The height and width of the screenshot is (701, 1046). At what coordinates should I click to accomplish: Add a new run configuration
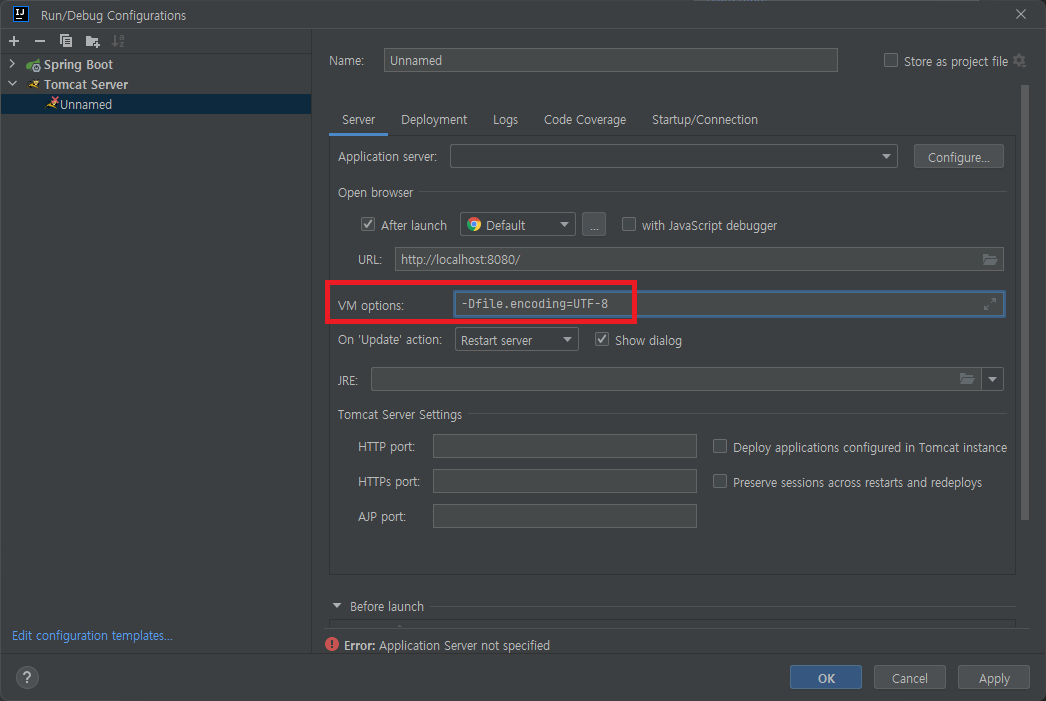[x=14, y=41]
